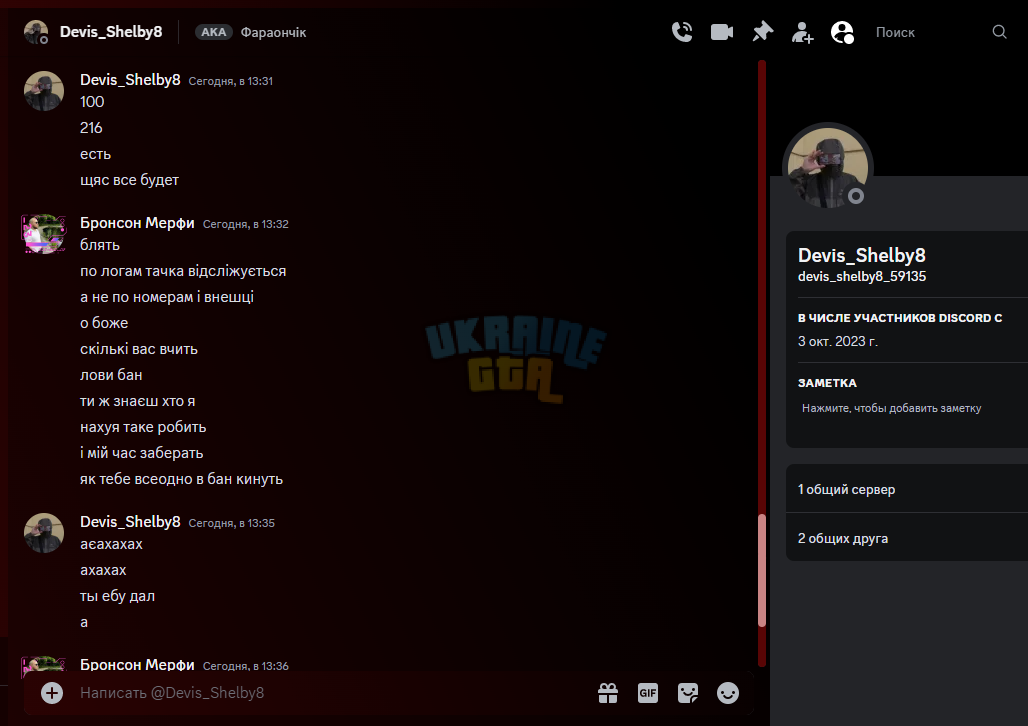
Task: Open the sticker picker
Action: 688,693
